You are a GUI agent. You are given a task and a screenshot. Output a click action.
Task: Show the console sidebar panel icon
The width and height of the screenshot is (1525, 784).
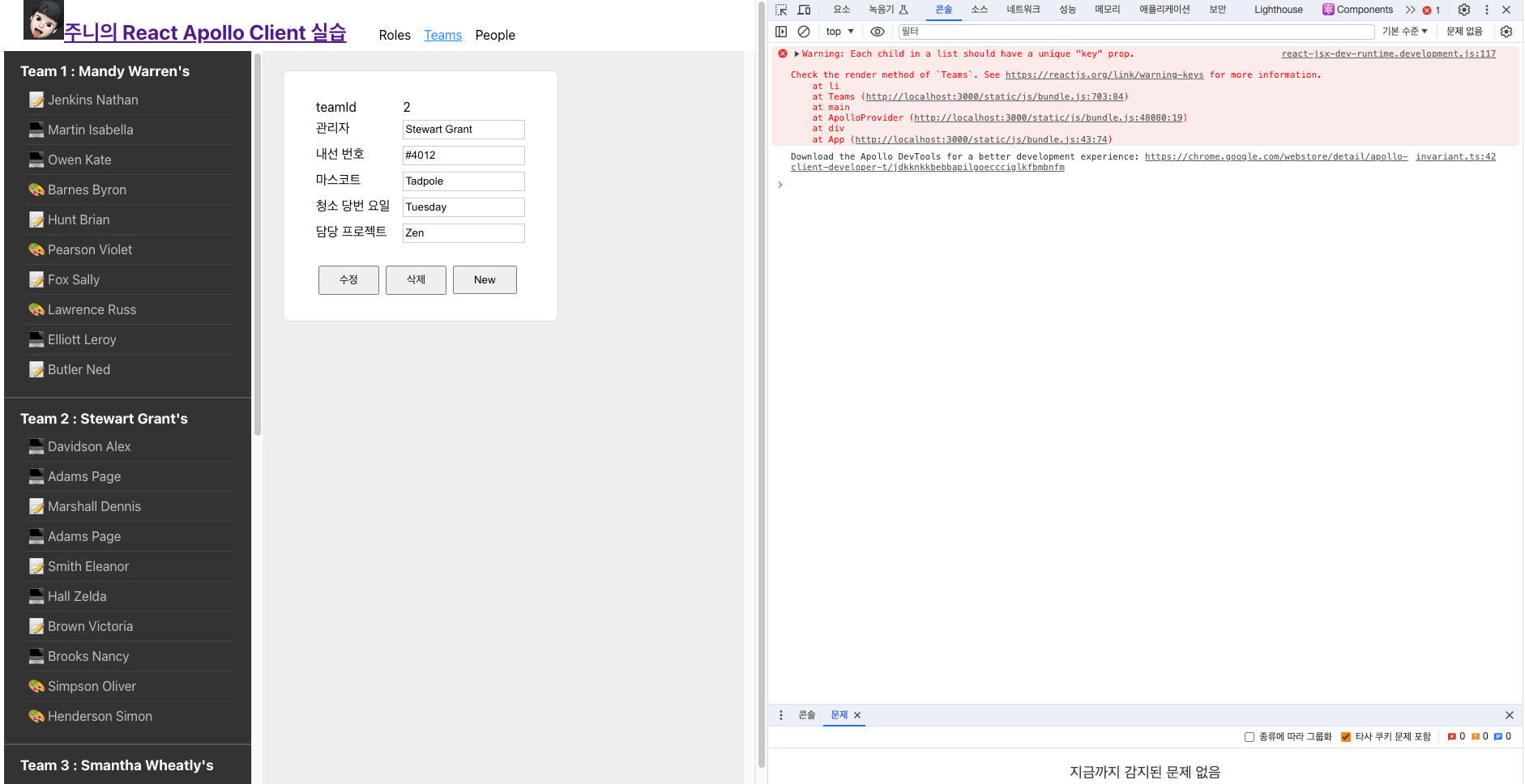coord(781,32)
